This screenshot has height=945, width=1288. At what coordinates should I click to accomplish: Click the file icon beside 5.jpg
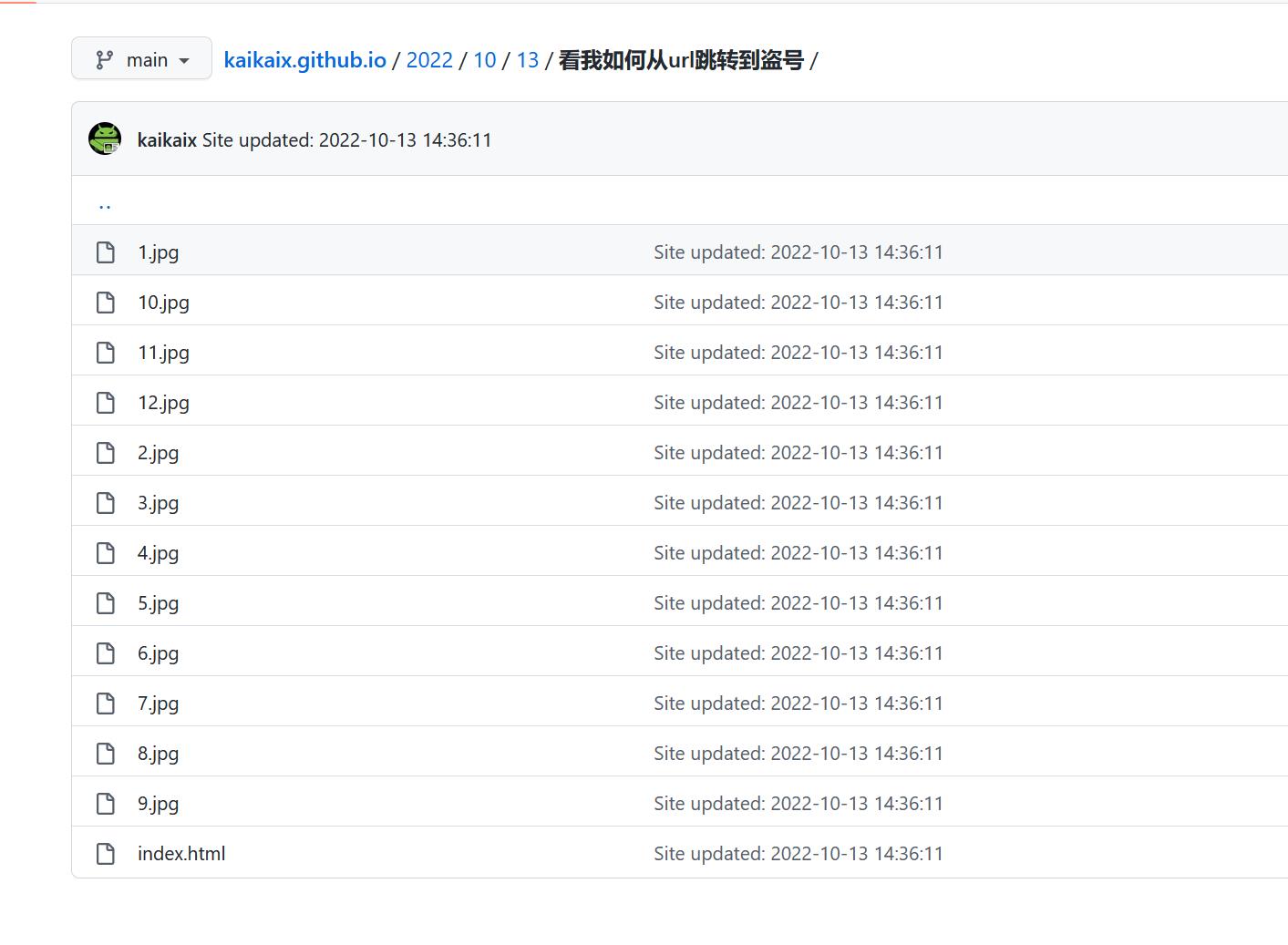105,602
